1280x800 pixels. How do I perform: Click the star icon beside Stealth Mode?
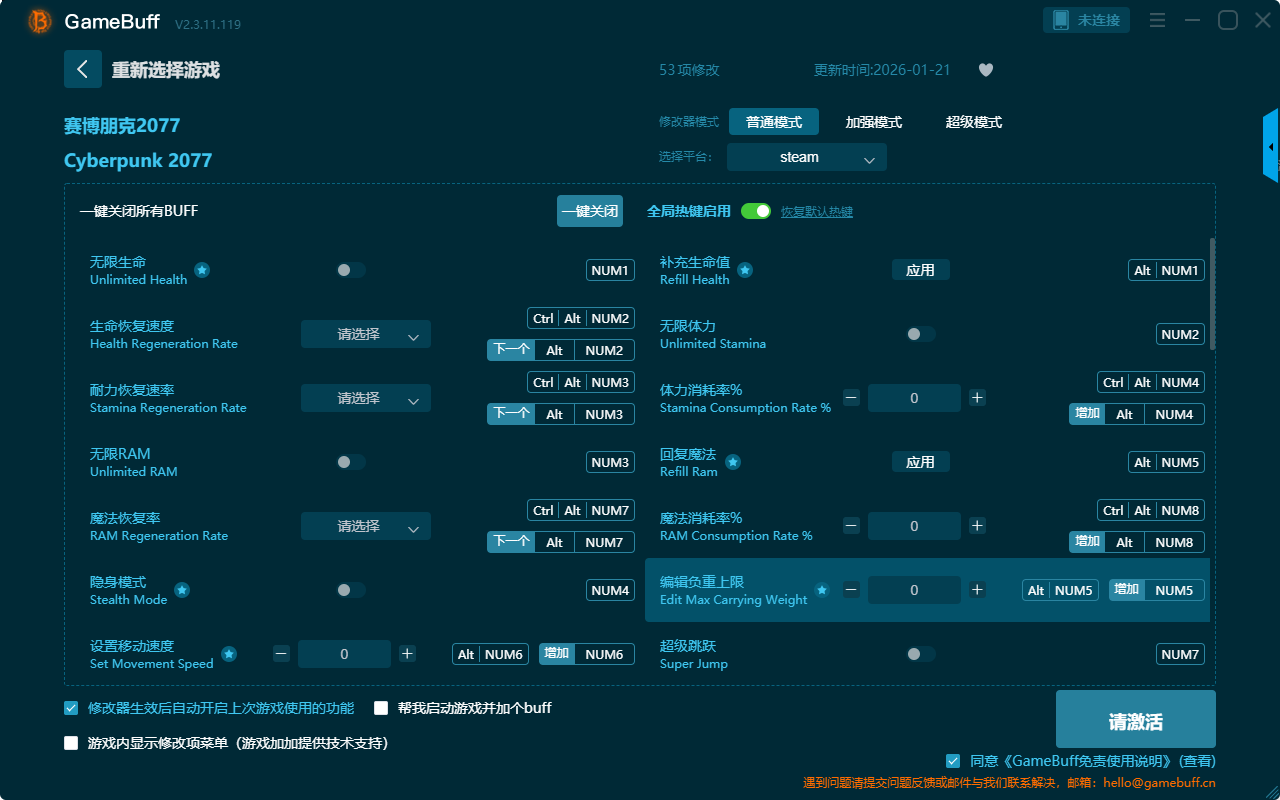182,590
